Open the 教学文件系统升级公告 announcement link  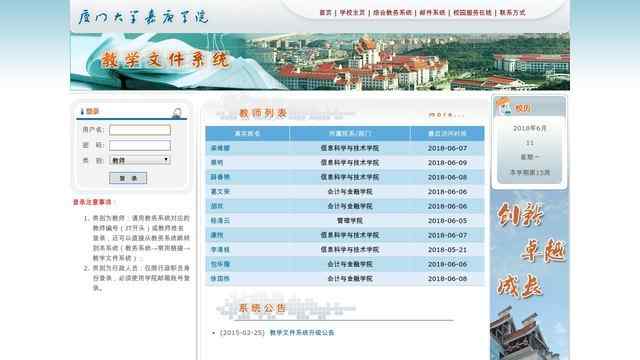click(x=302, y=333)
